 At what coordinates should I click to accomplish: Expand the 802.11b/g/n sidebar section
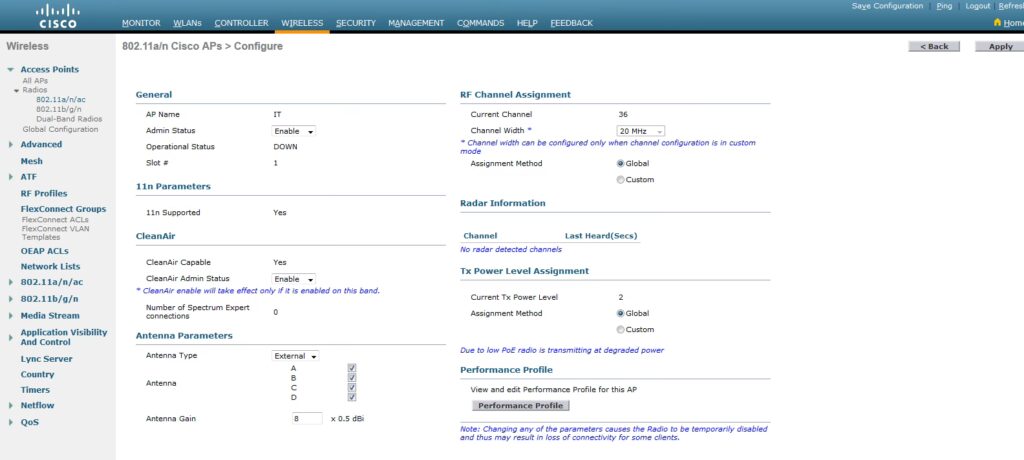pos(11,298)
